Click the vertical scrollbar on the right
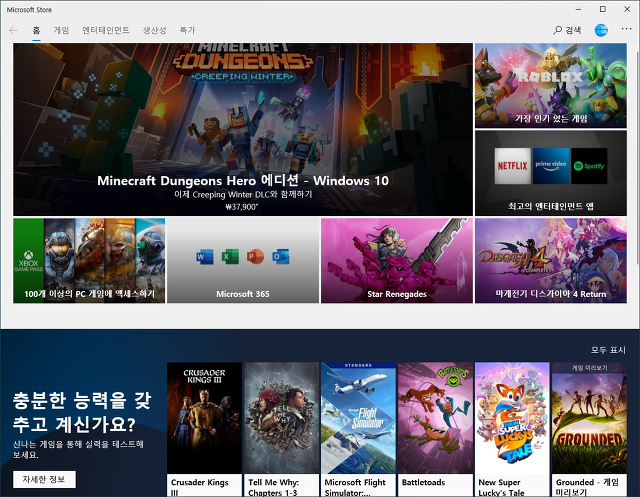Viewport: 640px width, 497px height. click(637, 153)
